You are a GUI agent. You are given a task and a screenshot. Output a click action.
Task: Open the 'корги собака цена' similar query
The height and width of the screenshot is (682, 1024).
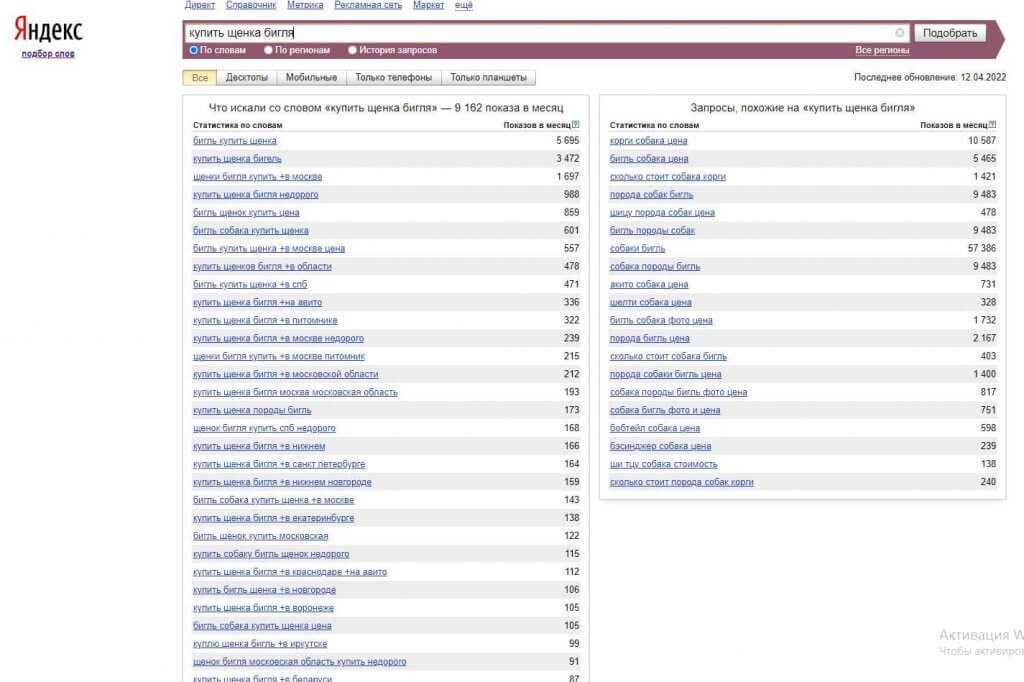(x=648, y=141)
